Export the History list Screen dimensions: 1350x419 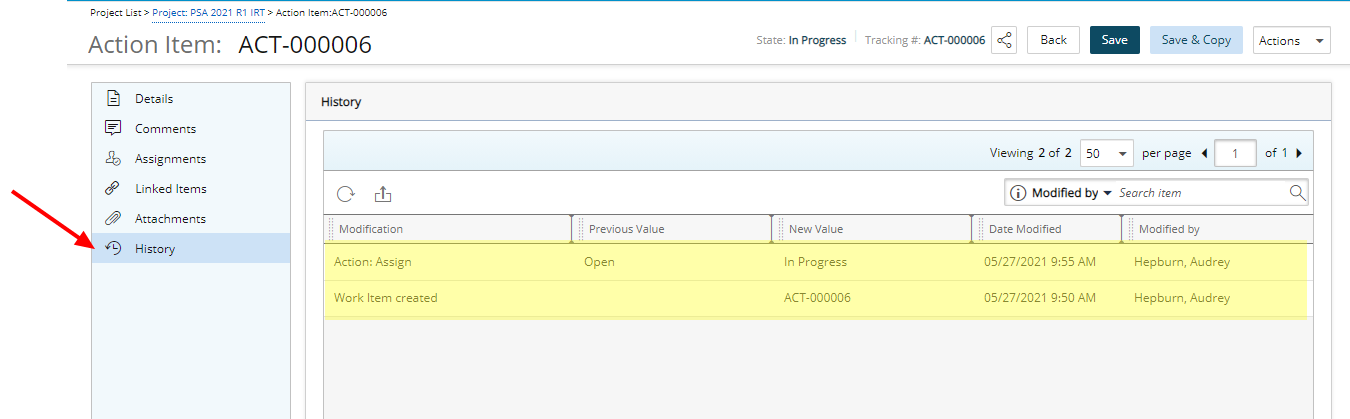click(382, 193)
